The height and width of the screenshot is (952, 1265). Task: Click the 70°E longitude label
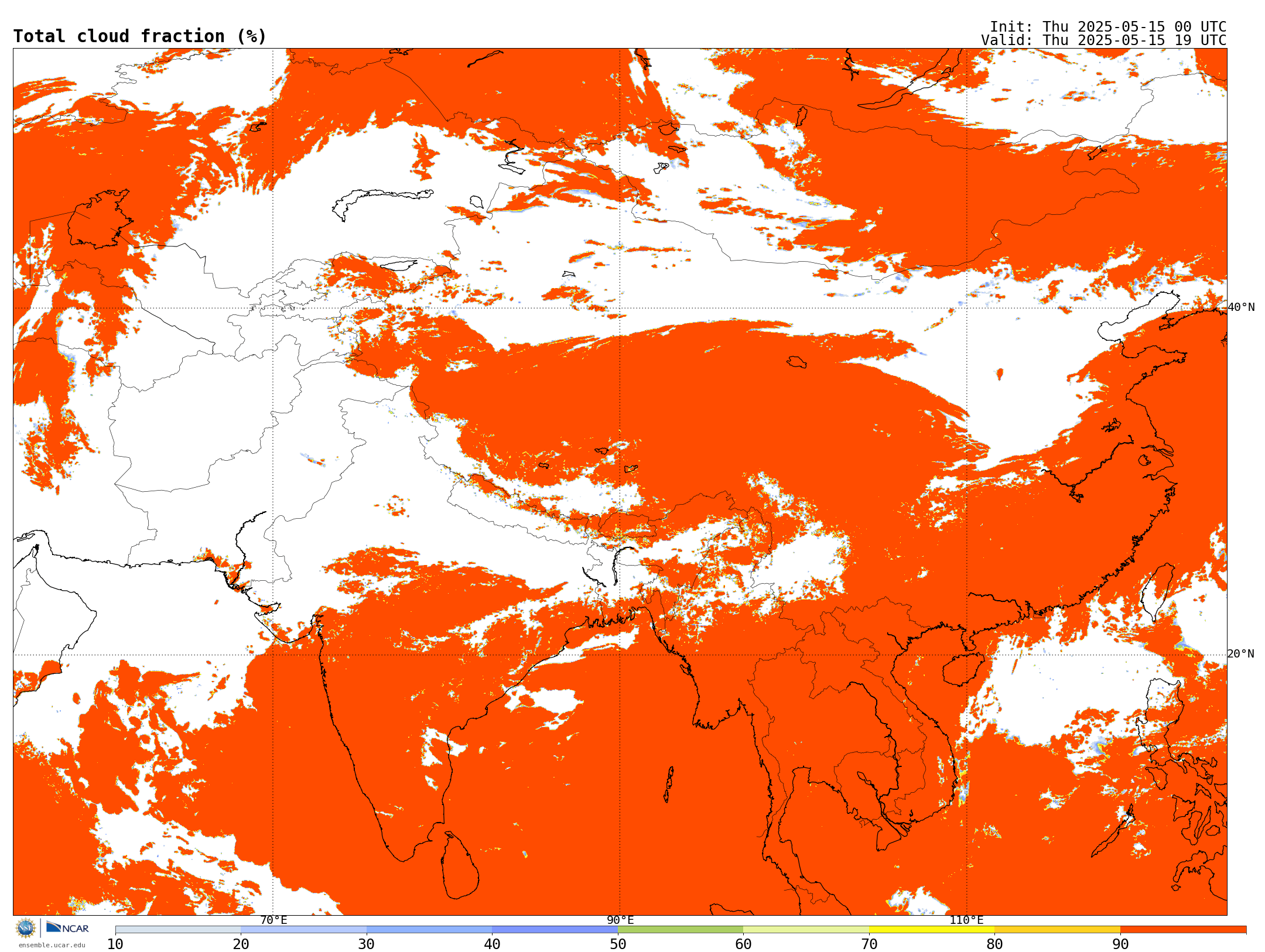[x=273, y=920]
